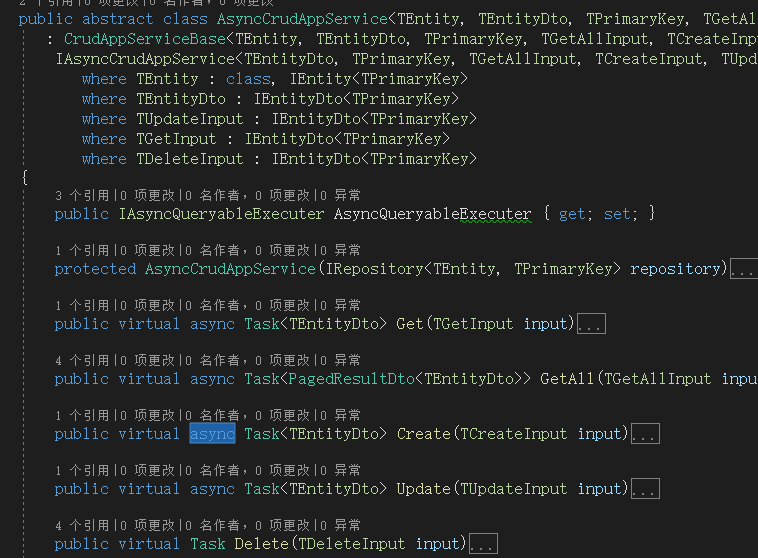The width and height of the screenshot is (758, 558).
Task: Click the PagedResultDto type name
Action: [x=351, y=379]
